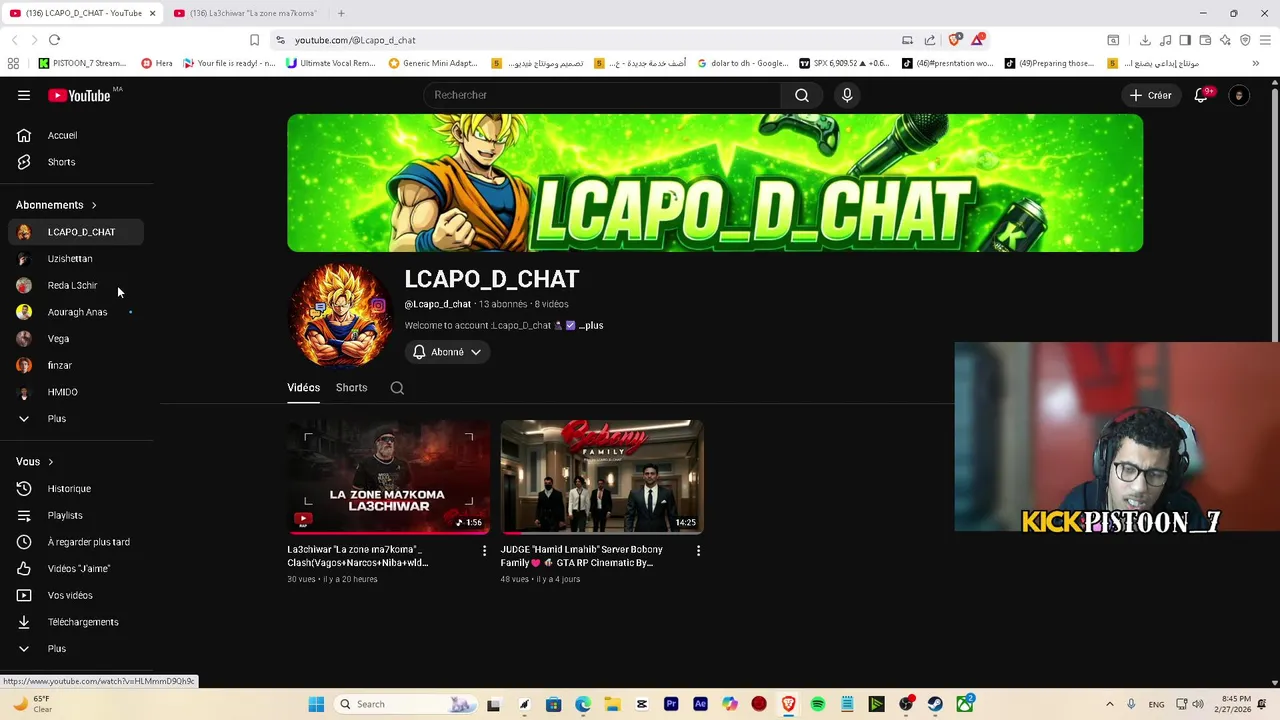1280x720 pixels.
Task: Click the Créer button
Action: click(x=1151, y=95)
